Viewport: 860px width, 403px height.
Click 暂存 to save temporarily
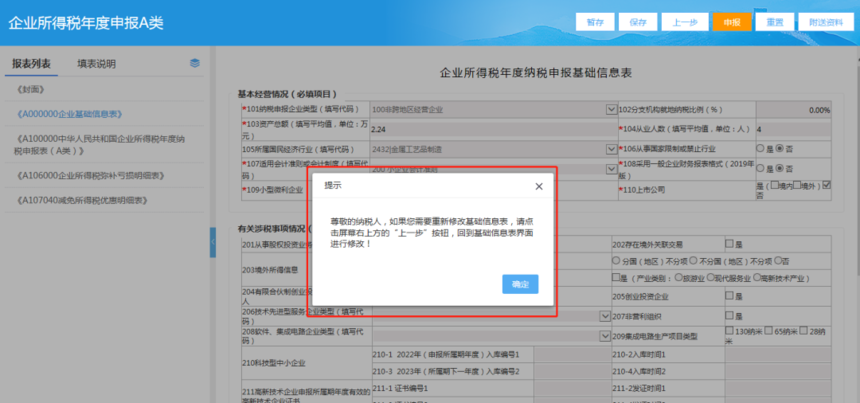[595, 22]
